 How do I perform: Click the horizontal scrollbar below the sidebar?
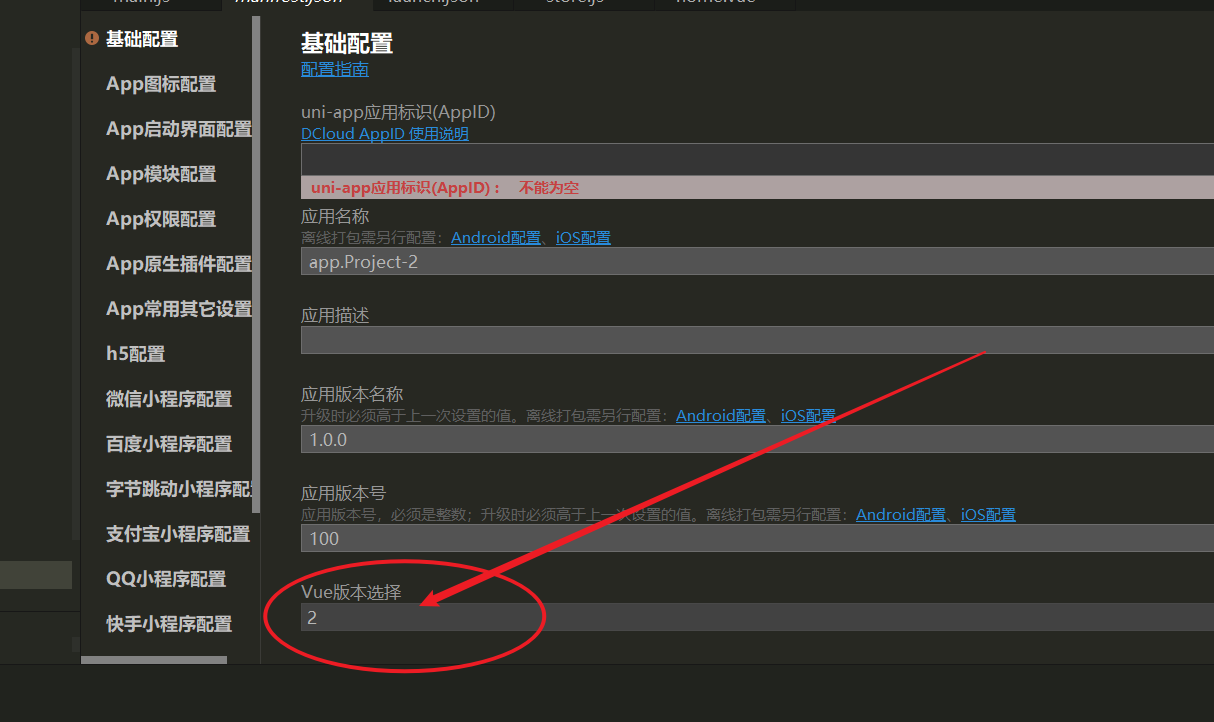pos(154,660)
